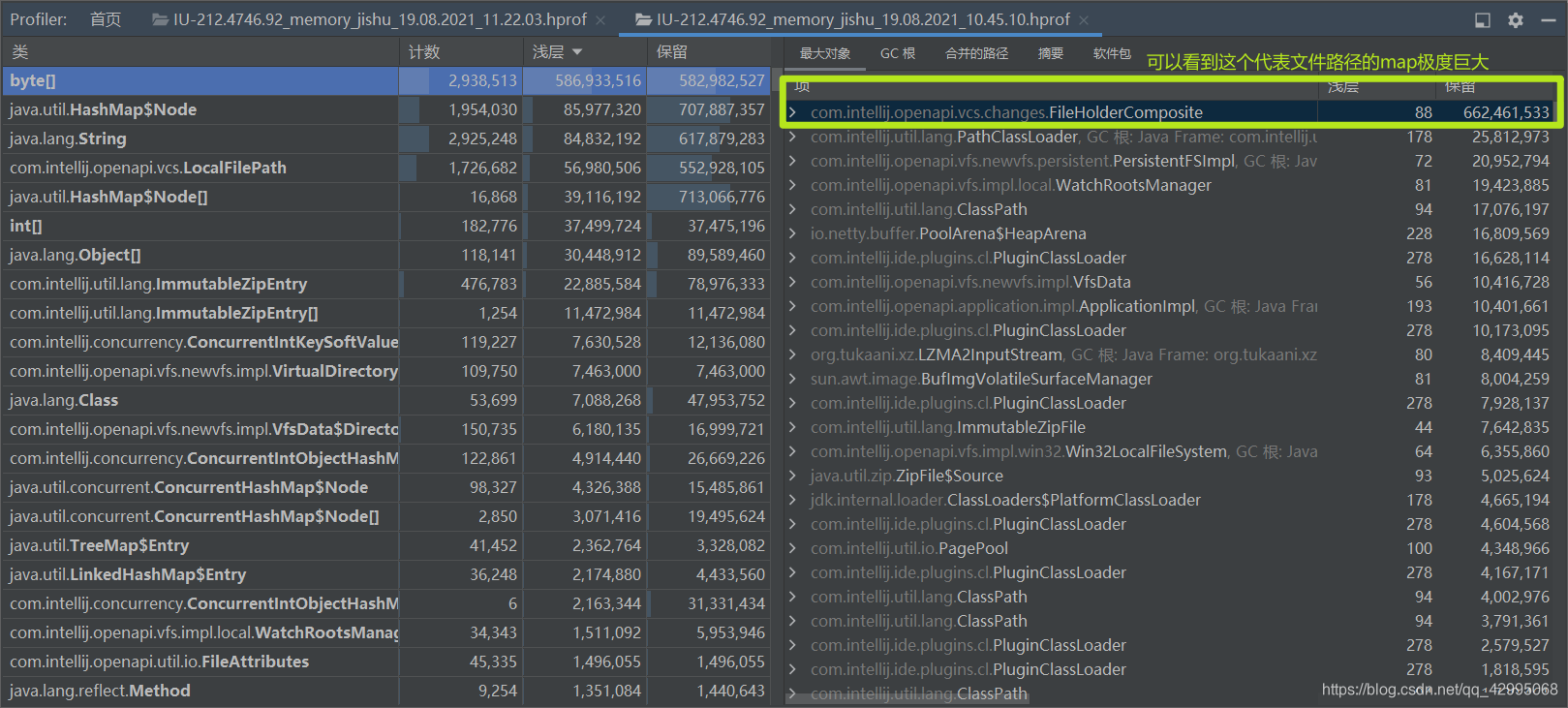
Task: Hide the Profiler tool window
Action: (1548, 19)
